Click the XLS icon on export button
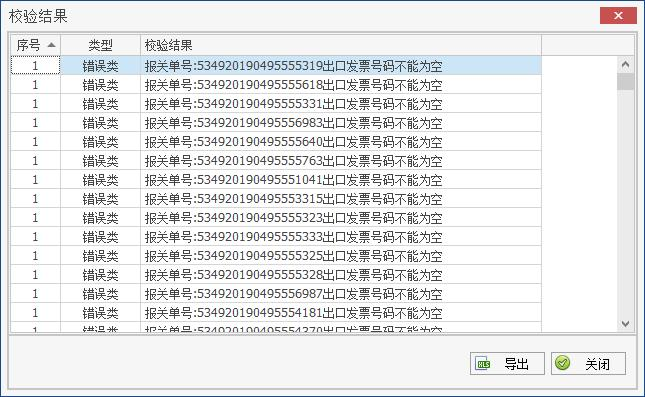The image size is (645, 397). pyautogui.click(x=483, y=364)
